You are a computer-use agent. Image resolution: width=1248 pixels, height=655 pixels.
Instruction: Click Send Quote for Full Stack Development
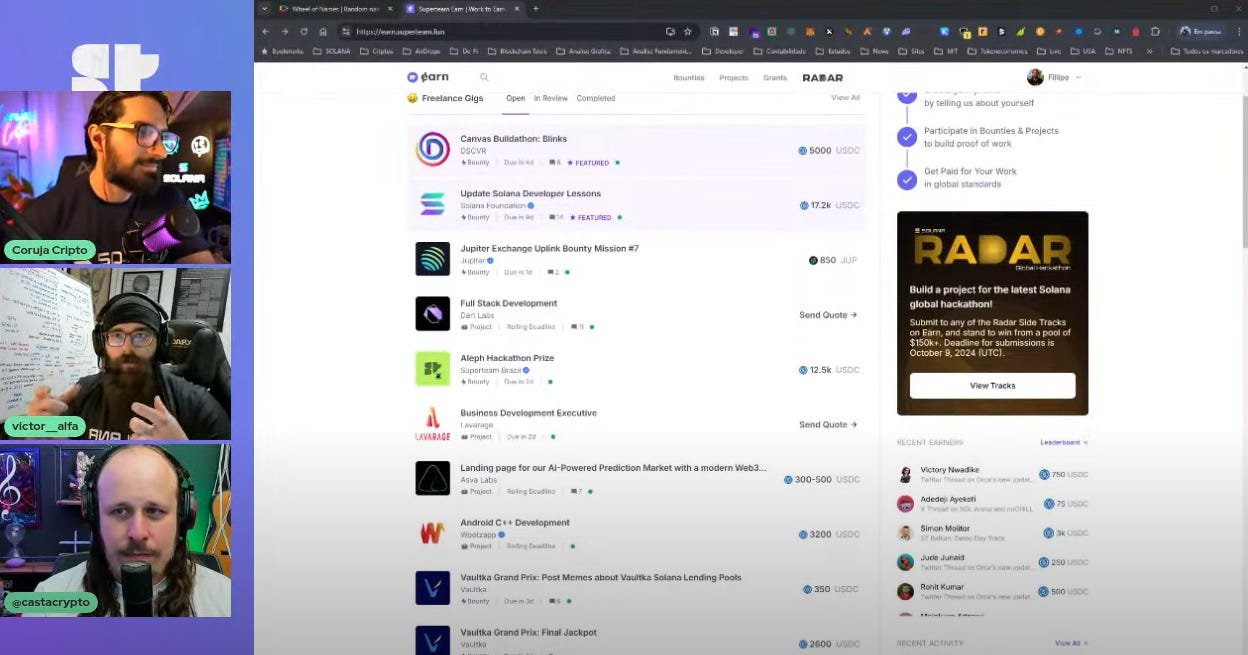tap(828, 315)
